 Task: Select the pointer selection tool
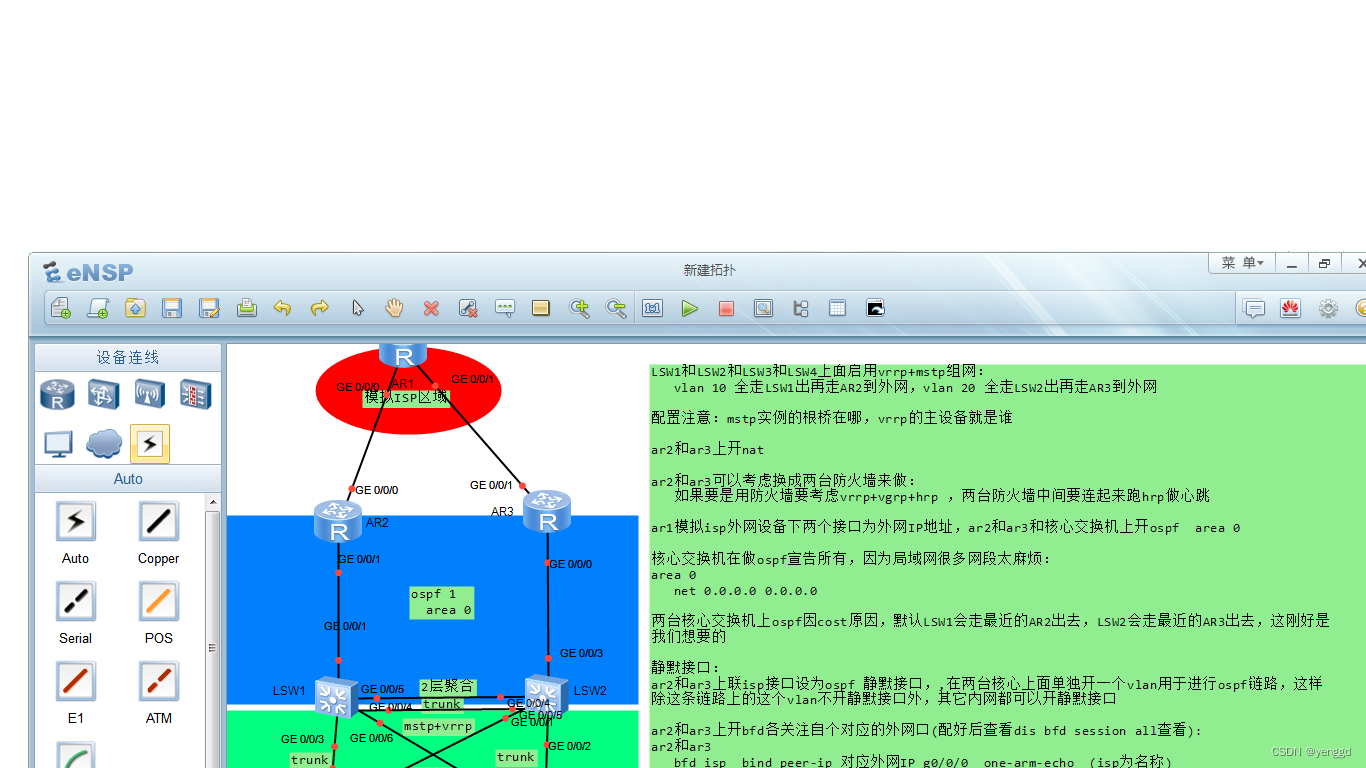pos(357,308)
